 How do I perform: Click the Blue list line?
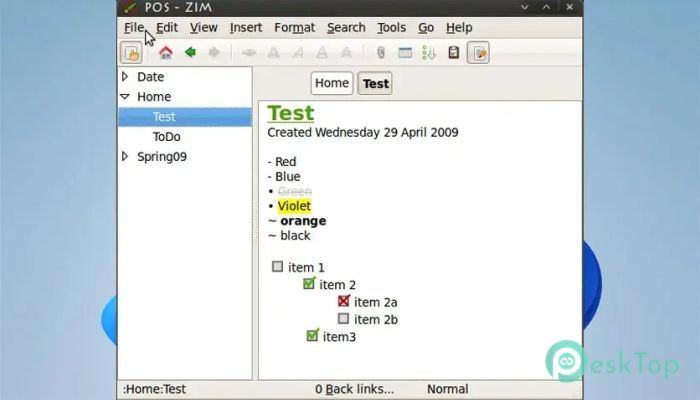[x=284, y=176]
